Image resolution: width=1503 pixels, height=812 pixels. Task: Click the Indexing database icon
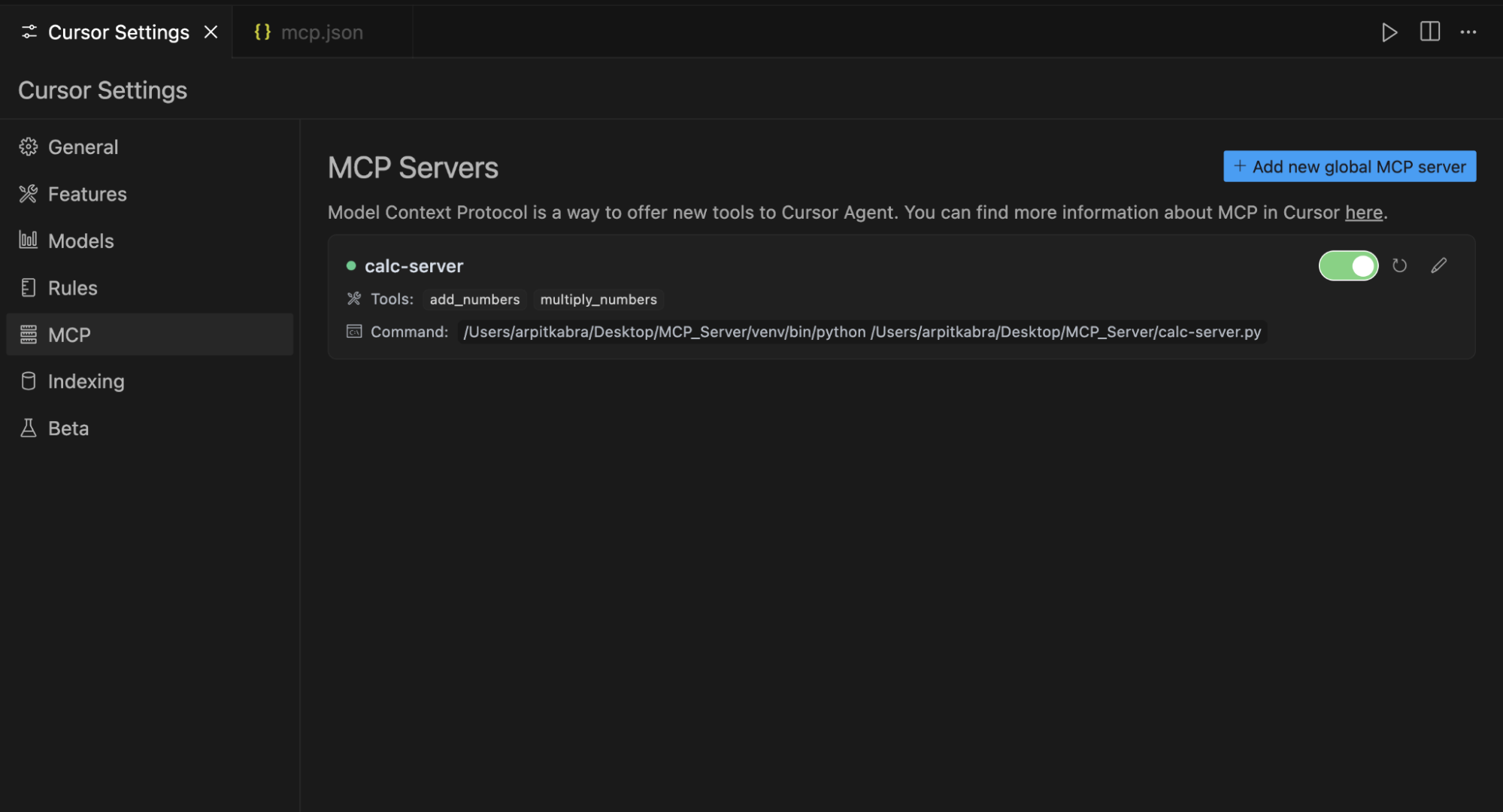29,381
